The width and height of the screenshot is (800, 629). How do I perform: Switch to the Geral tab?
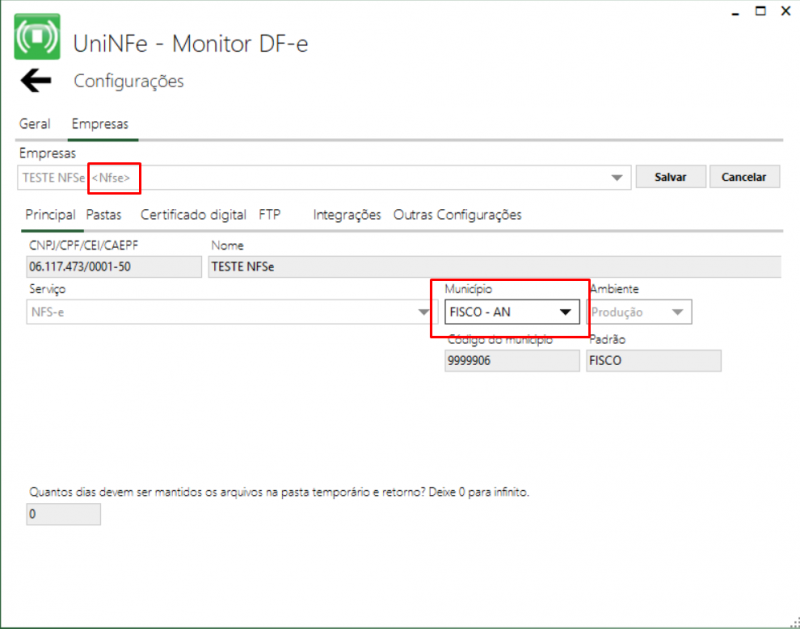point(35,124)
